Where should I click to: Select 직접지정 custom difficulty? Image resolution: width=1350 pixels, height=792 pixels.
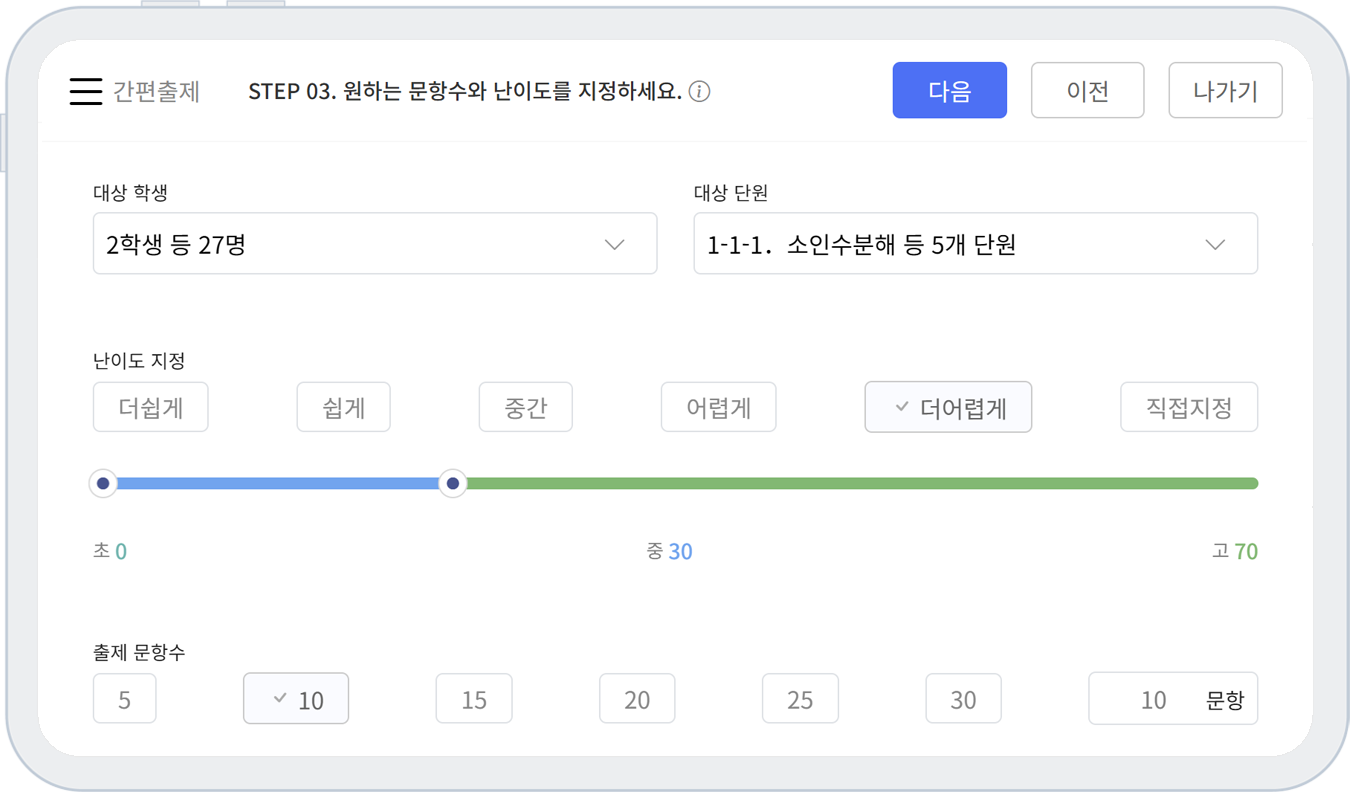click(x=1188, y=408)
